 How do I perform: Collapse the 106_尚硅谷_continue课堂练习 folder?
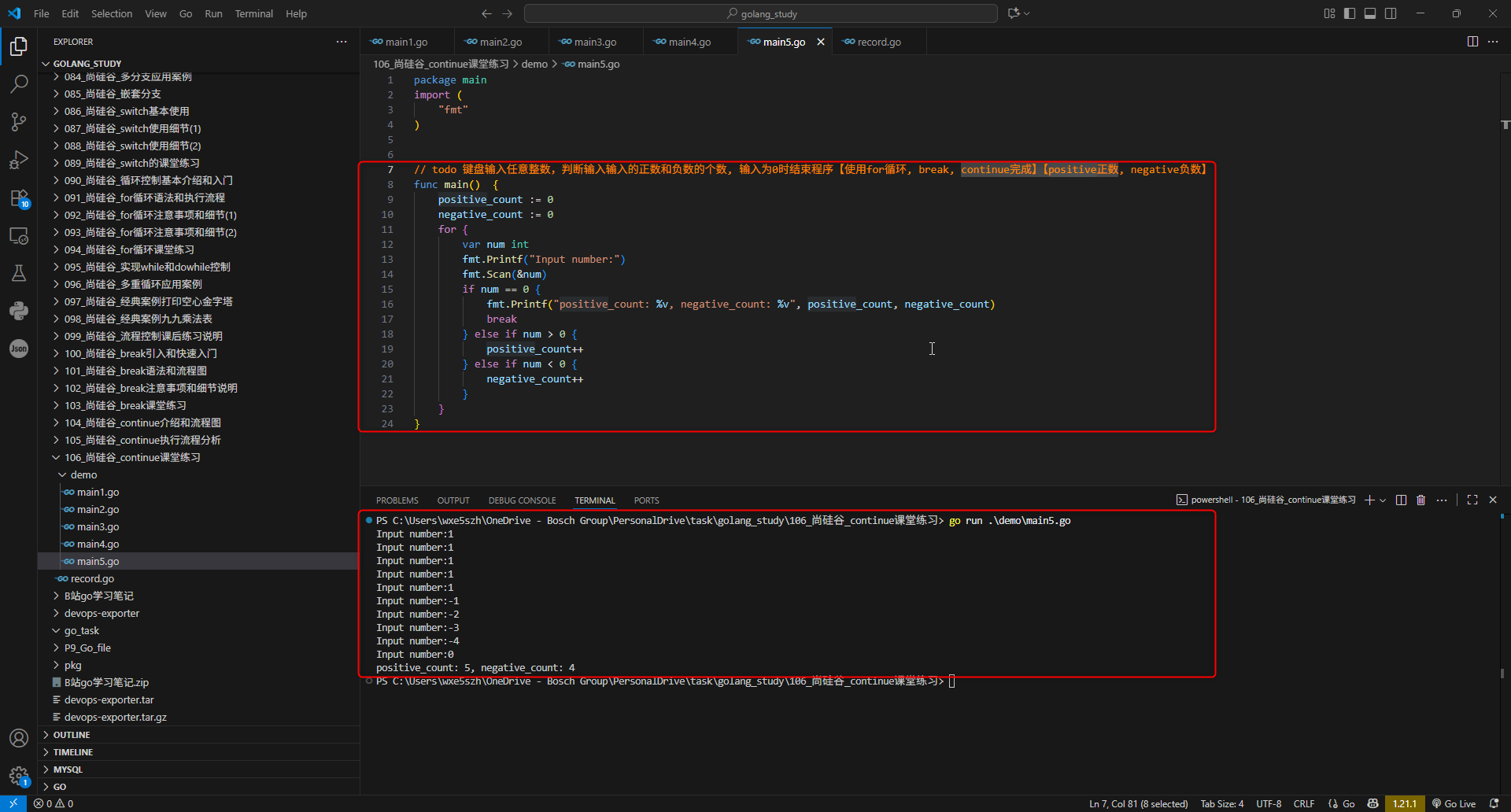tap(132, 458)
